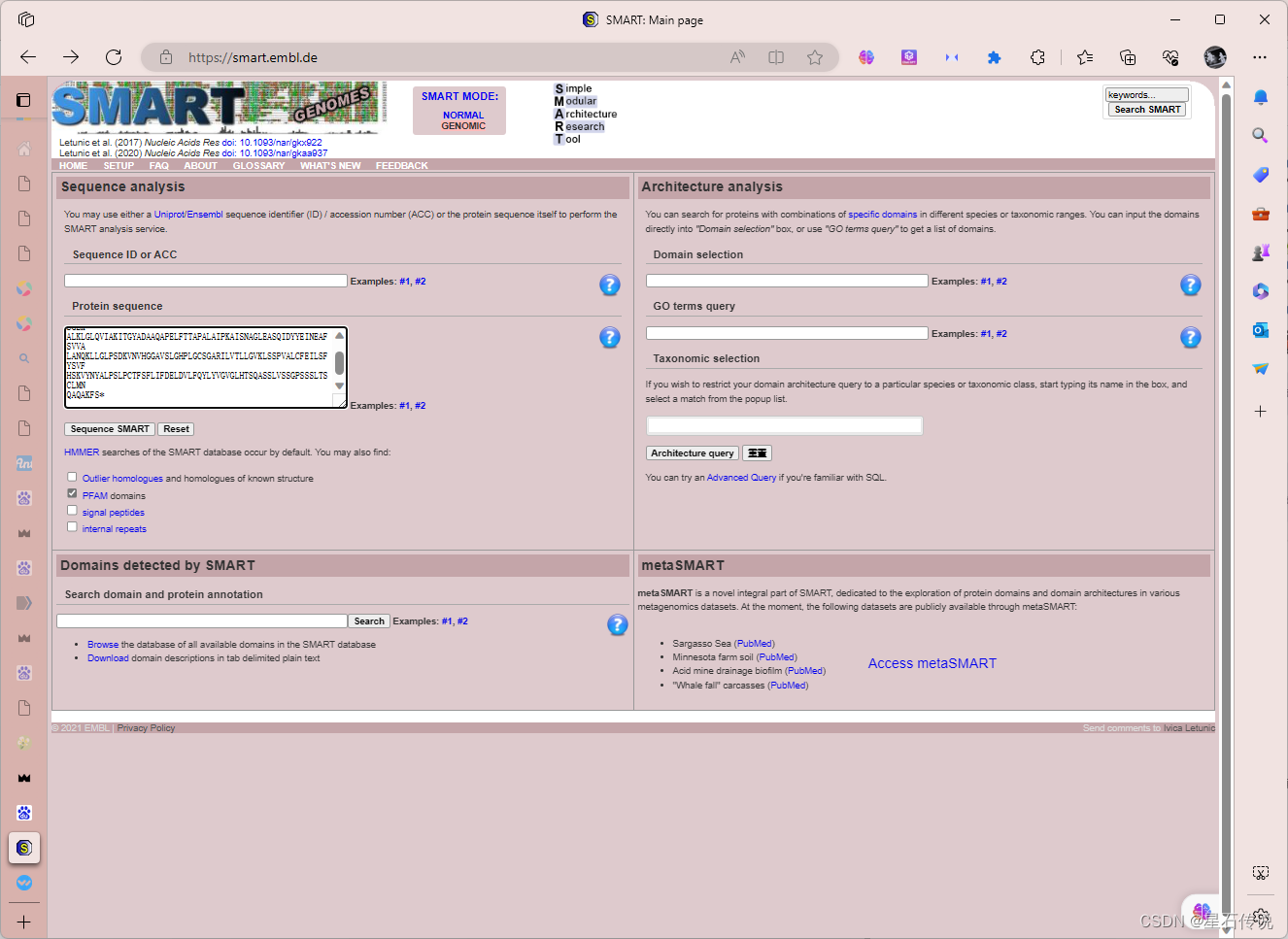Click into the Taxonomic selection field
Screen dimensions: 1288x939
pyautogui.click(x=785, y=425)
